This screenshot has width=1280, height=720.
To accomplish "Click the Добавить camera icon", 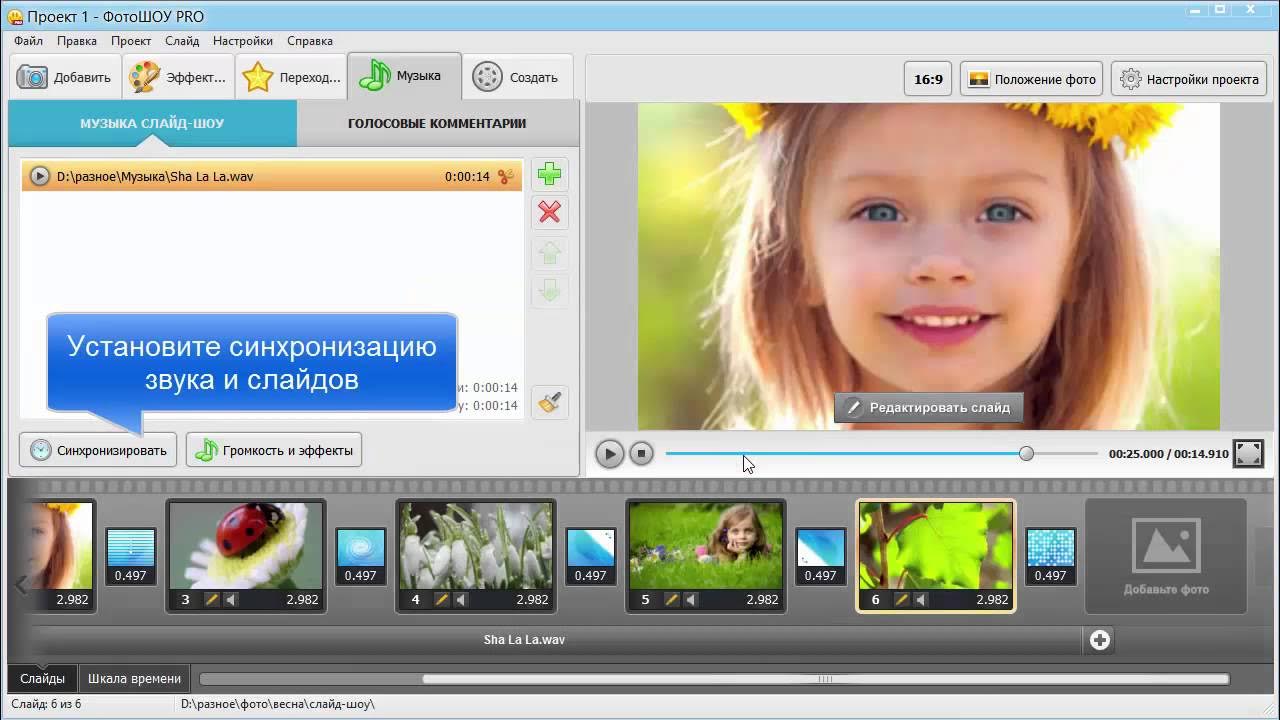I will pos(32,77).
